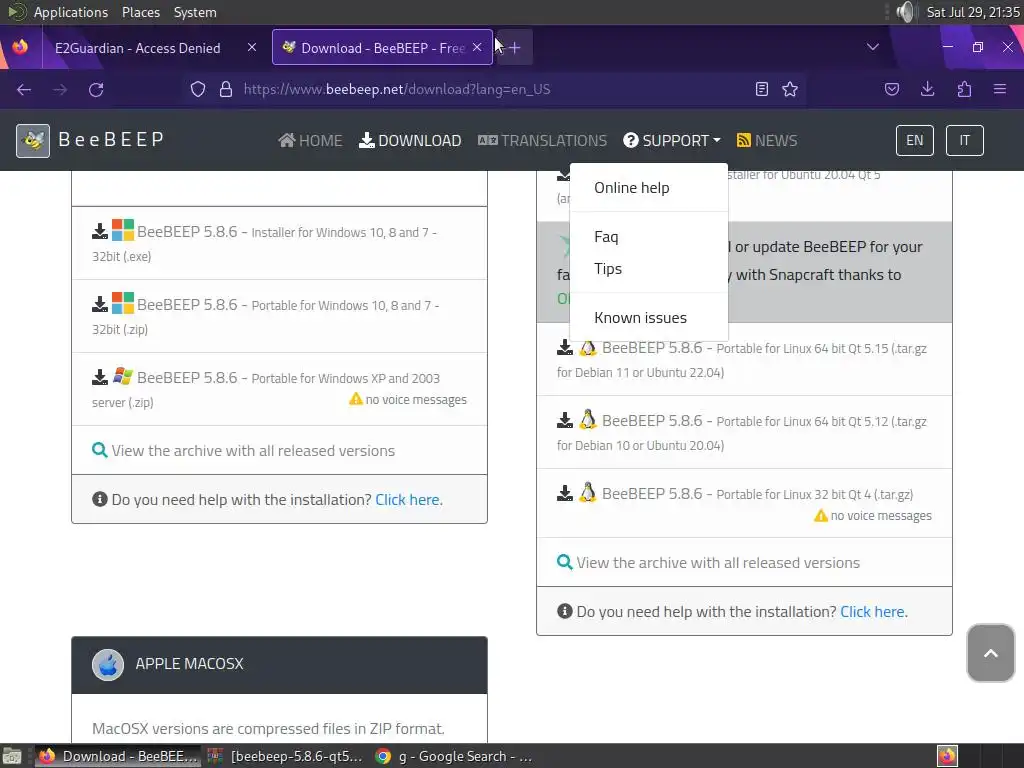Open the Firefox downloads panel icon
Viewport: 1024px width, 768px height.
pos(927,89)
